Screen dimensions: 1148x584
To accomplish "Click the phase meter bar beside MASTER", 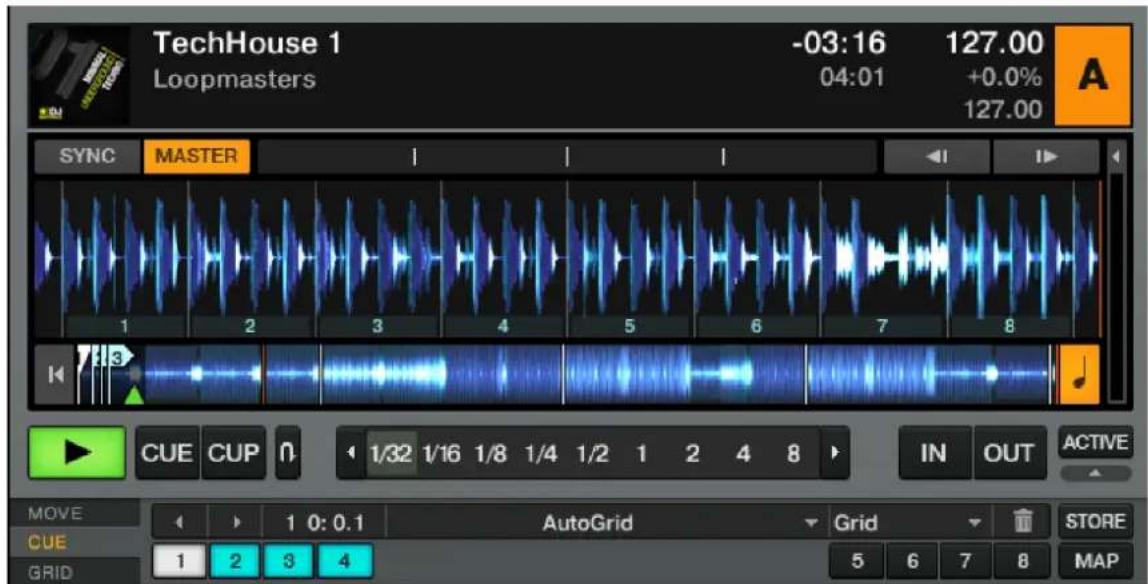I will (x=567, y=157).
